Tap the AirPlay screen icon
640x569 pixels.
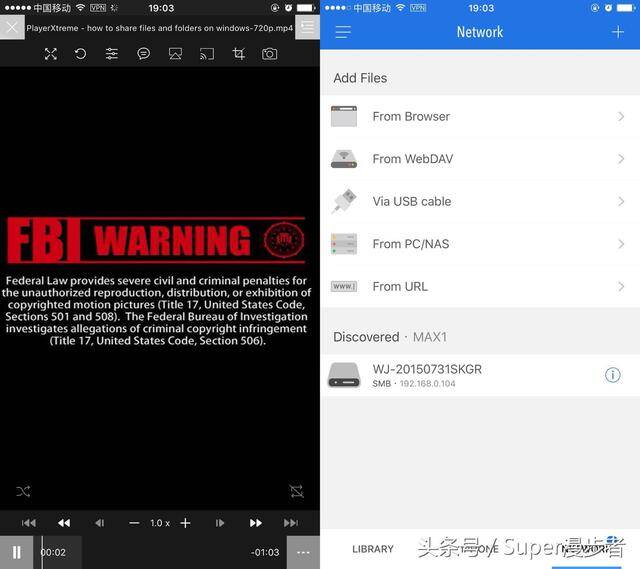pyautogui.click(x=176, y=54)
